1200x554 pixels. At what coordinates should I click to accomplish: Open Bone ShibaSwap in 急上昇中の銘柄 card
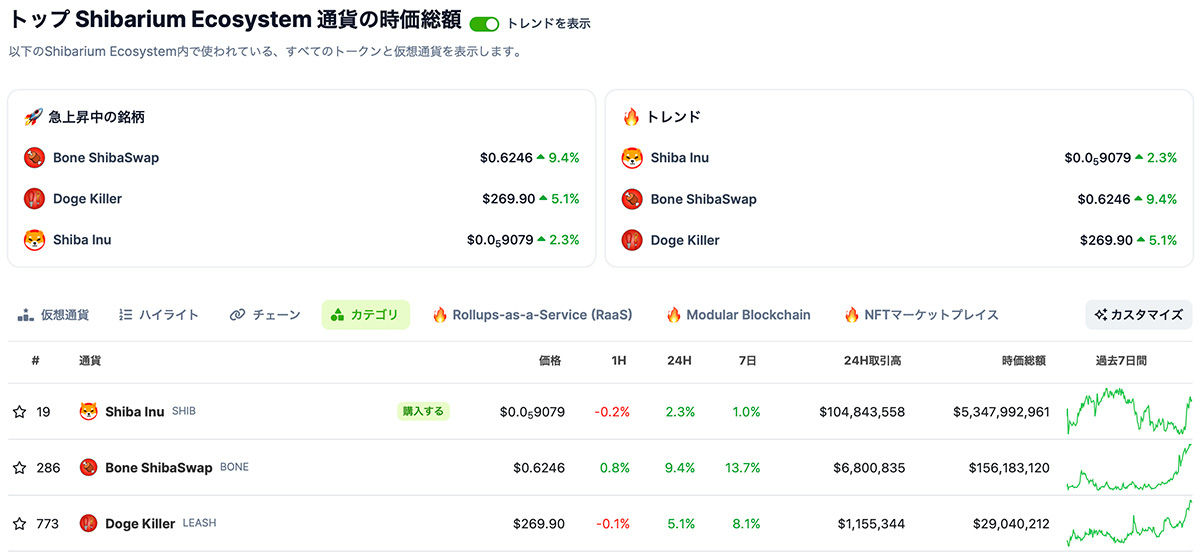pyautogui.click(x=106, y=158)
